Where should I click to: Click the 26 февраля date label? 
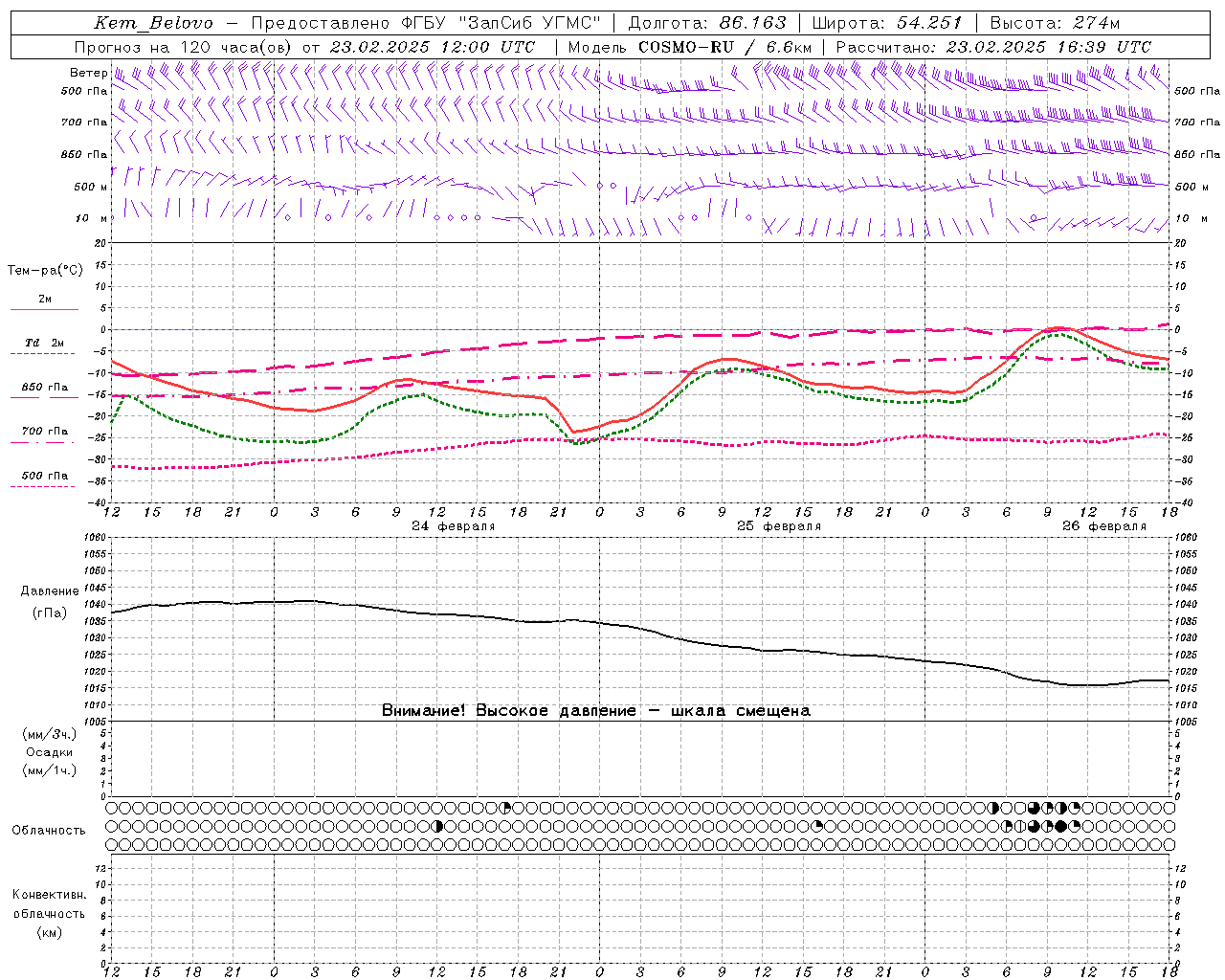pyautogui.click(x=1104, y=526)
